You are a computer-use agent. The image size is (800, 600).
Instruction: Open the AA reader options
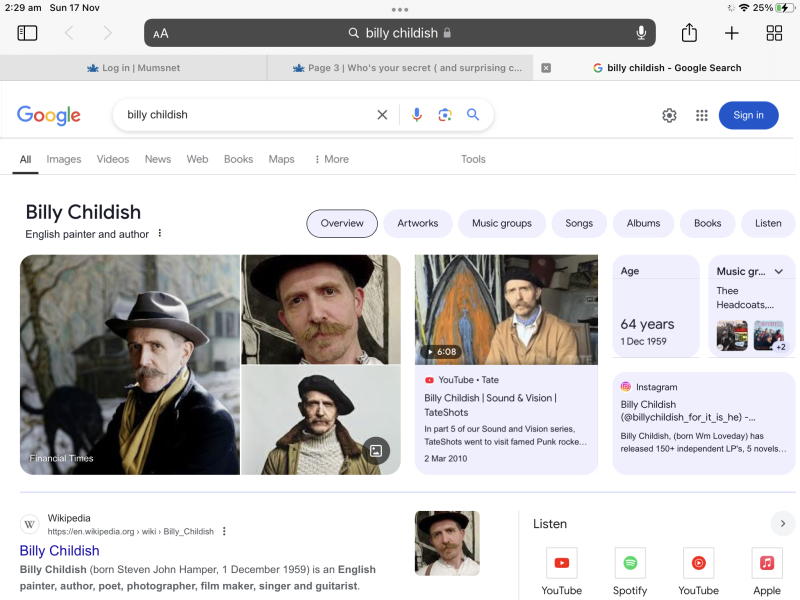point(161,34)
